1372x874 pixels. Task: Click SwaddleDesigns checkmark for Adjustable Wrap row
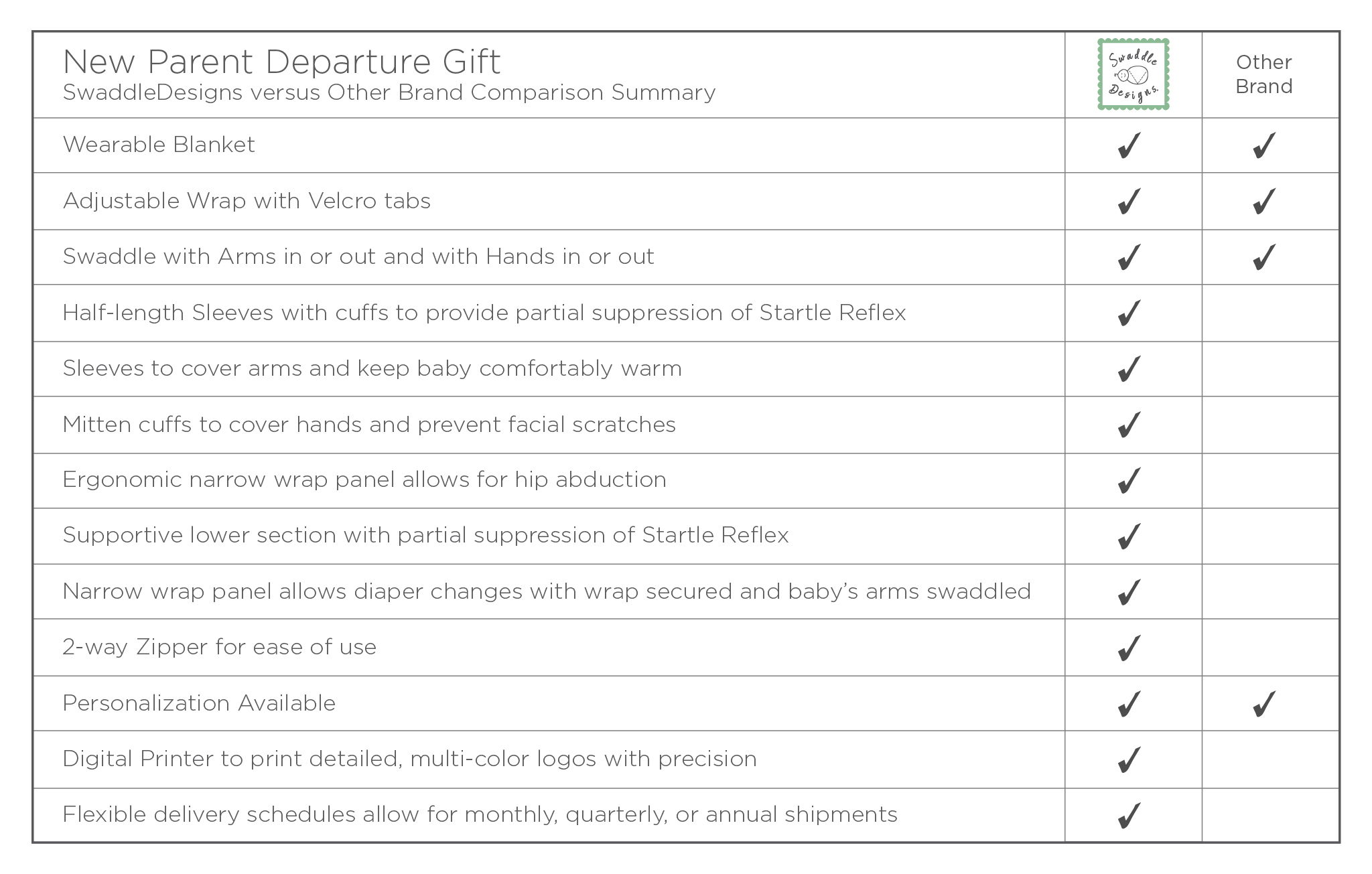[x=1129, y=201]
